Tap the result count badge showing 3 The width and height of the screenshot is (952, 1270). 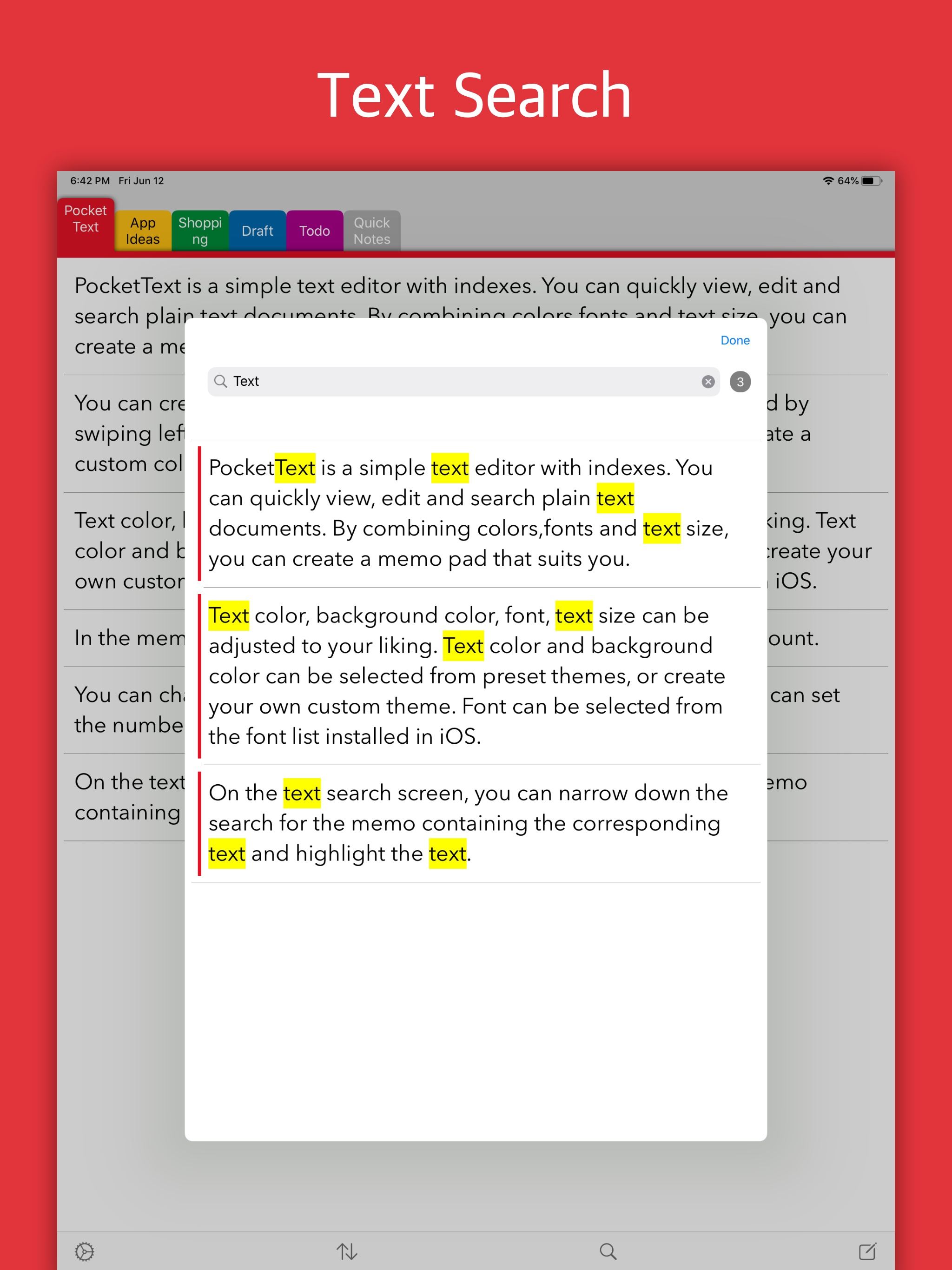[740, 382]
